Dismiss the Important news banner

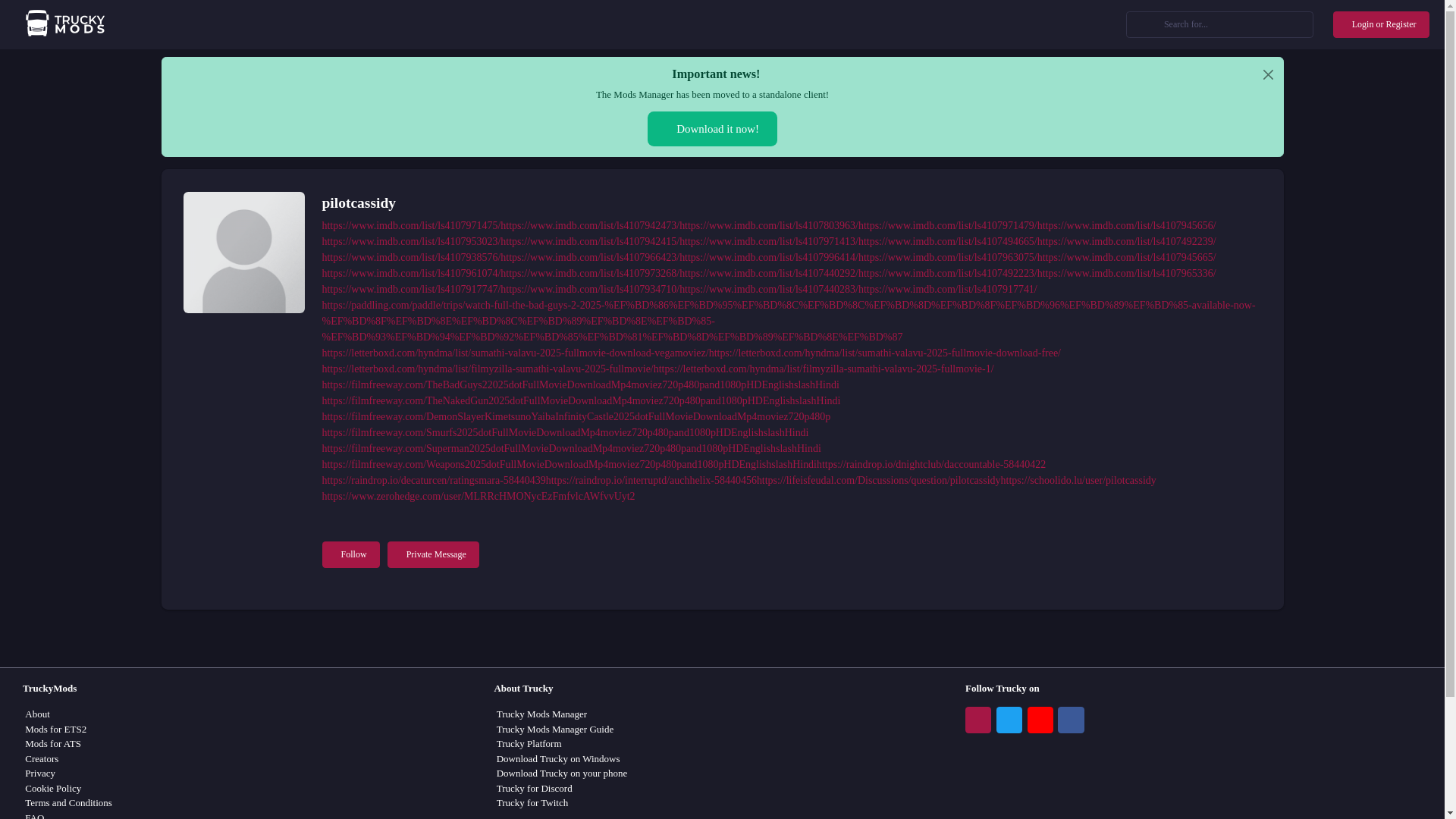(1268, 74)
